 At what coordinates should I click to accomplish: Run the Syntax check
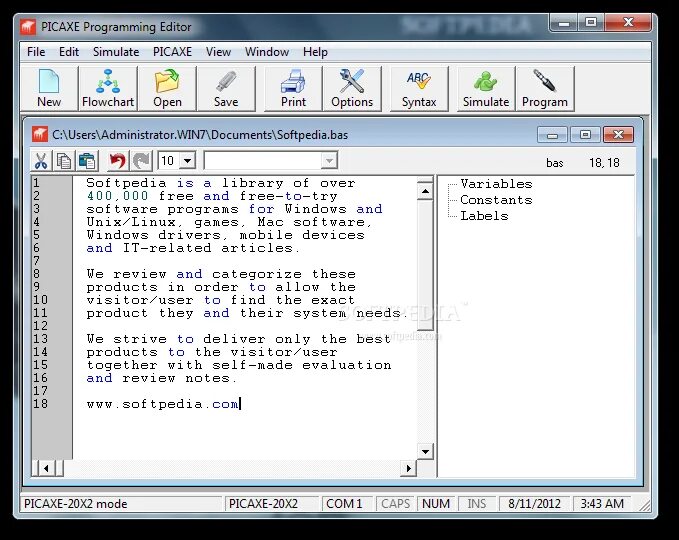tap(419, 89)
